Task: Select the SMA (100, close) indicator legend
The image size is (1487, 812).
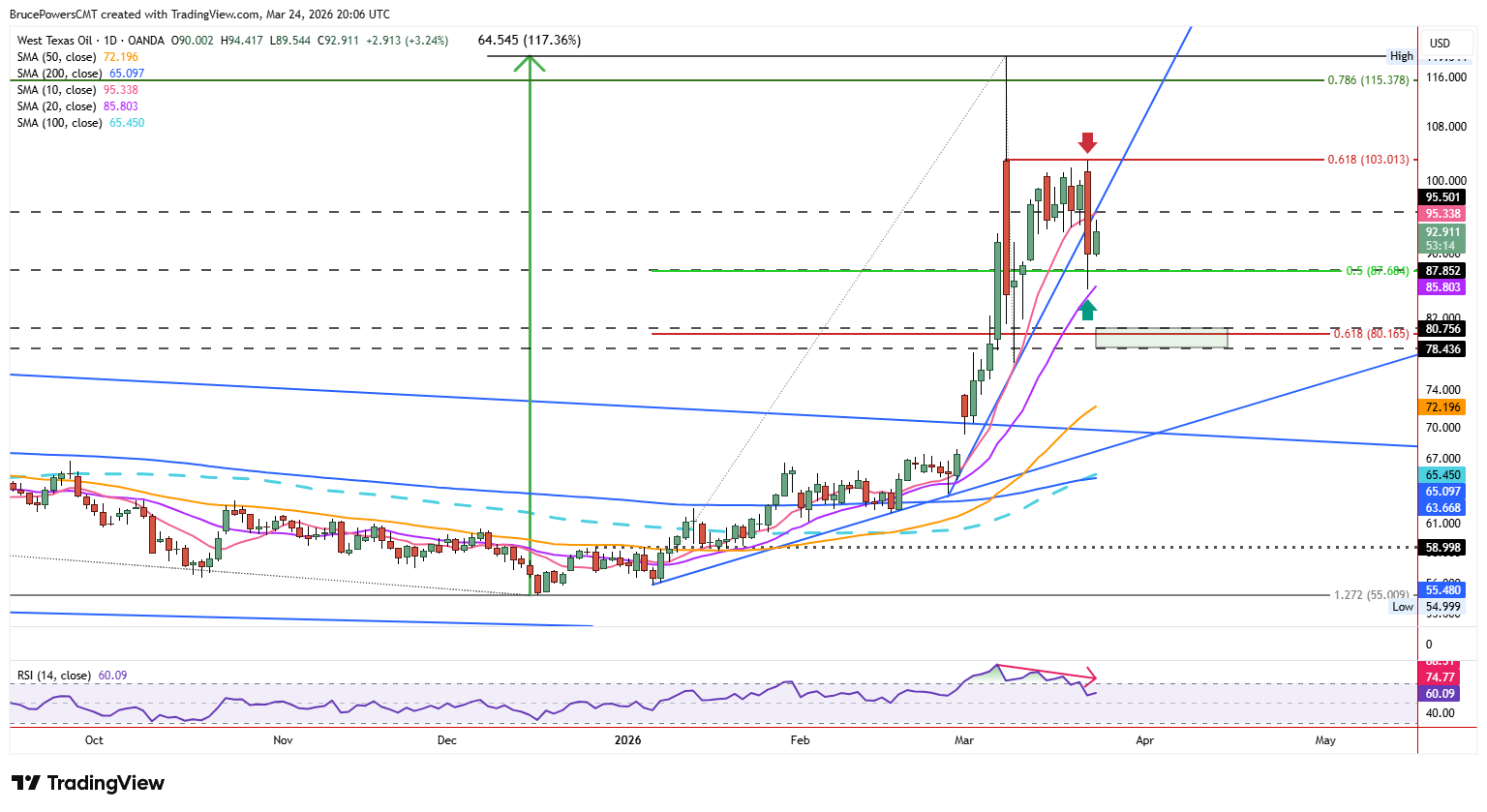Action: point(80,123)
